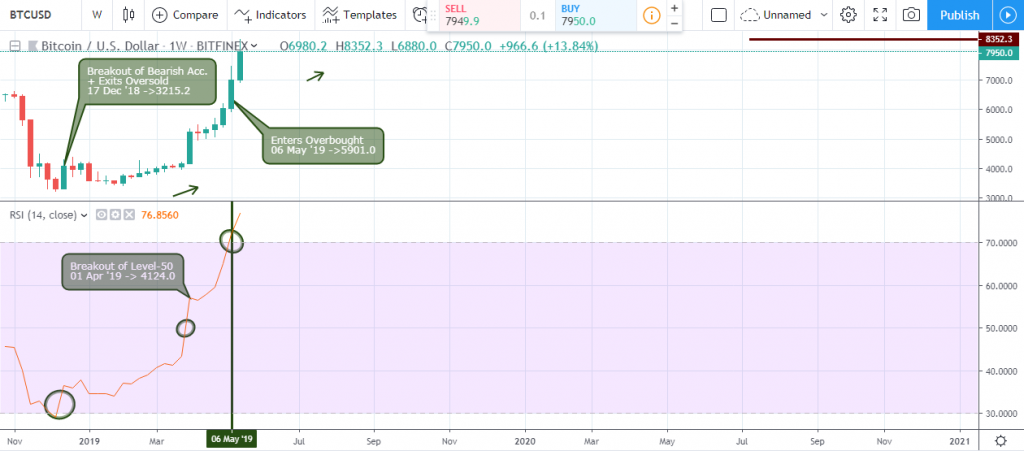Click the flag icon beside Bitcoin title

[x=32, y=46]
